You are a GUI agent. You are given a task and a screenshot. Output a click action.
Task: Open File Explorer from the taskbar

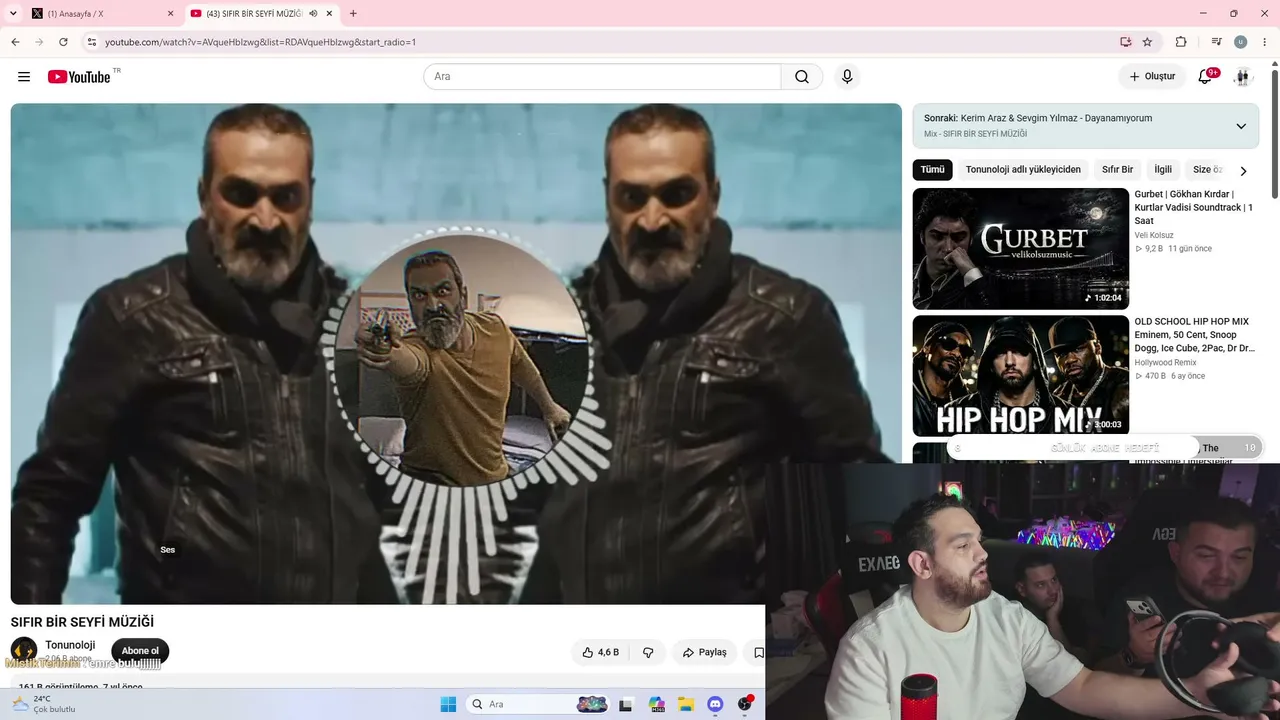click(686, 704)
